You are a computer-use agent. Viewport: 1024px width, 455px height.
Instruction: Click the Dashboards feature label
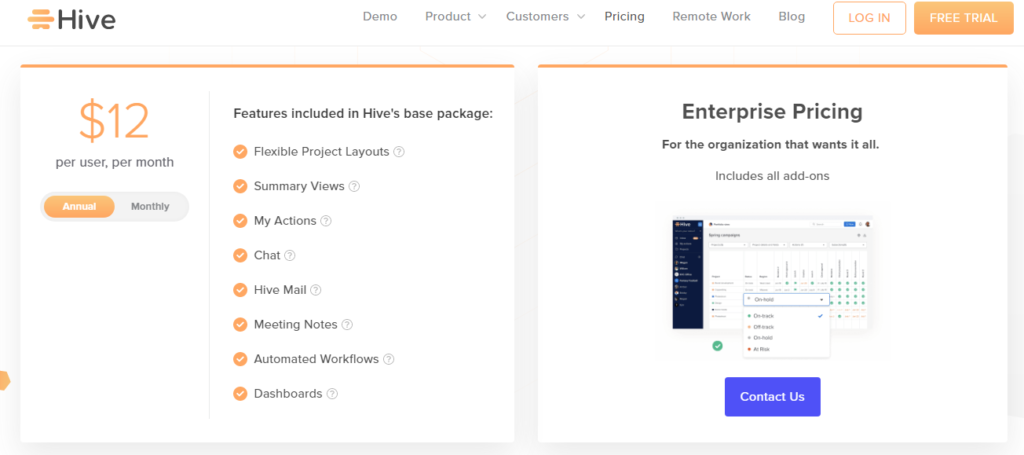click(288, 394)
